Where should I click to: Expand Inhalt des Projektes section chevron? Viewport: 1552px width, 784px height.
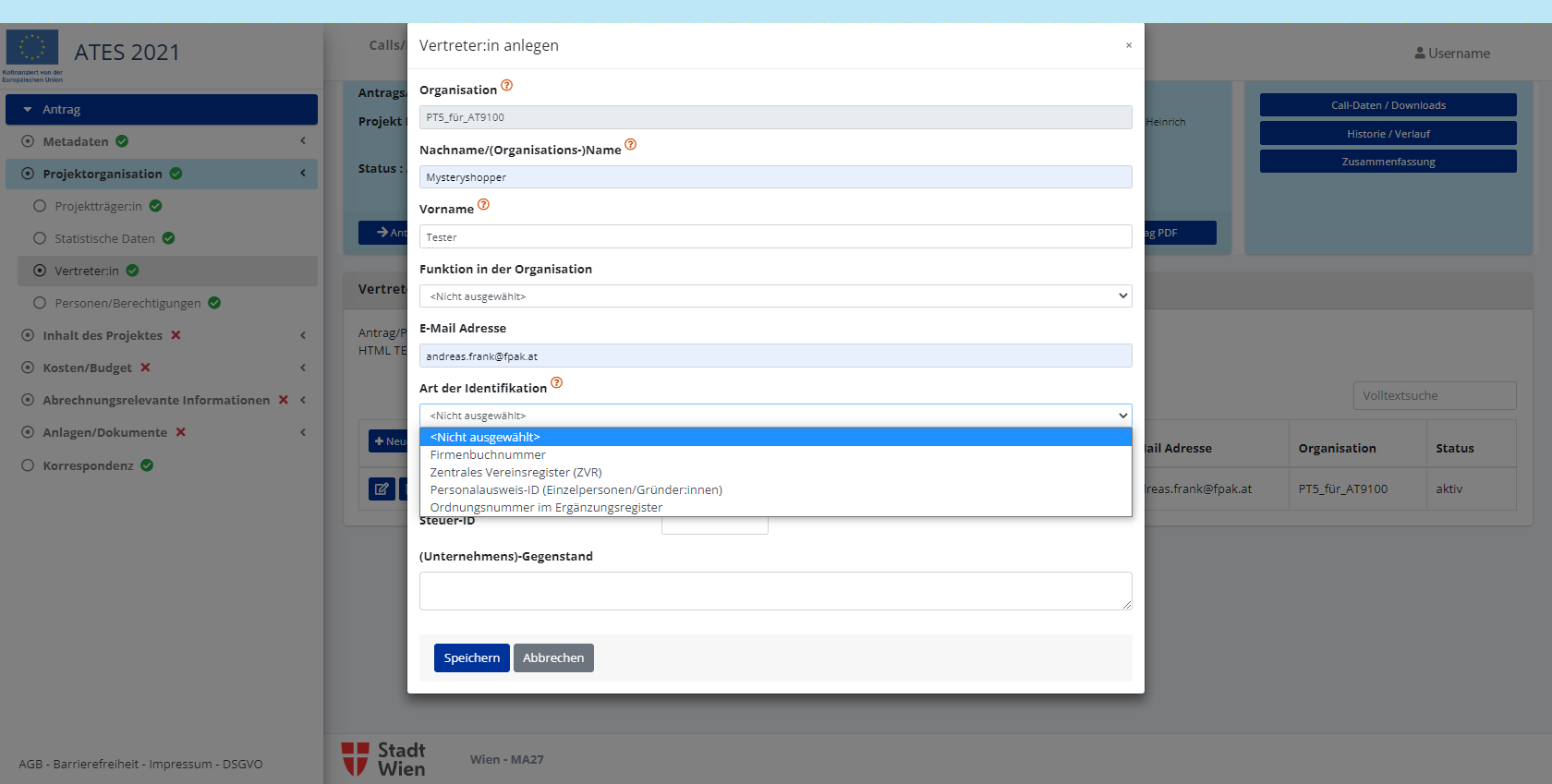point(303,335)
